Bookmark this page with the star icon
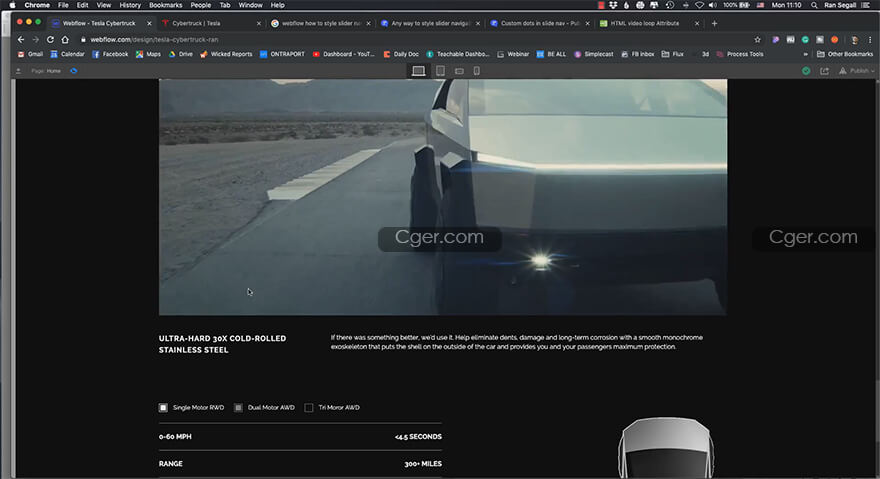880x479 pixels. click(758, 39)
